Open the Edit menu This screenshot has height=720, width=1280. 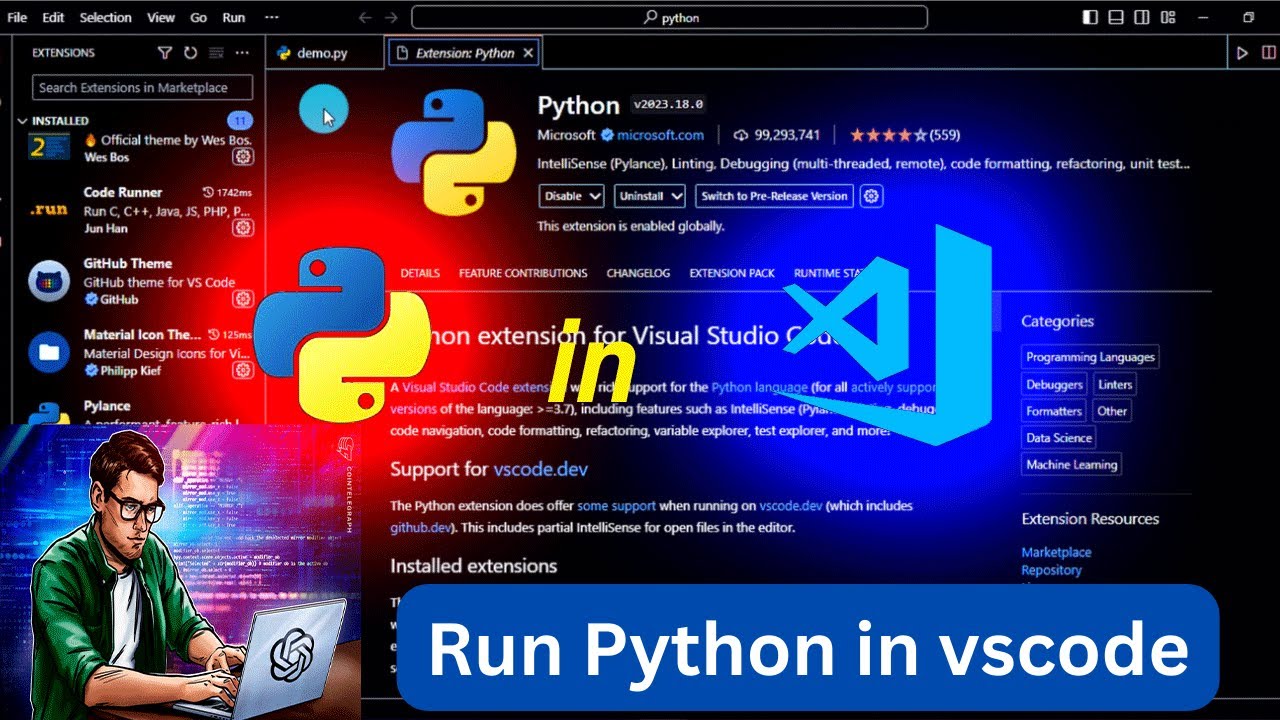coord(53,18)
